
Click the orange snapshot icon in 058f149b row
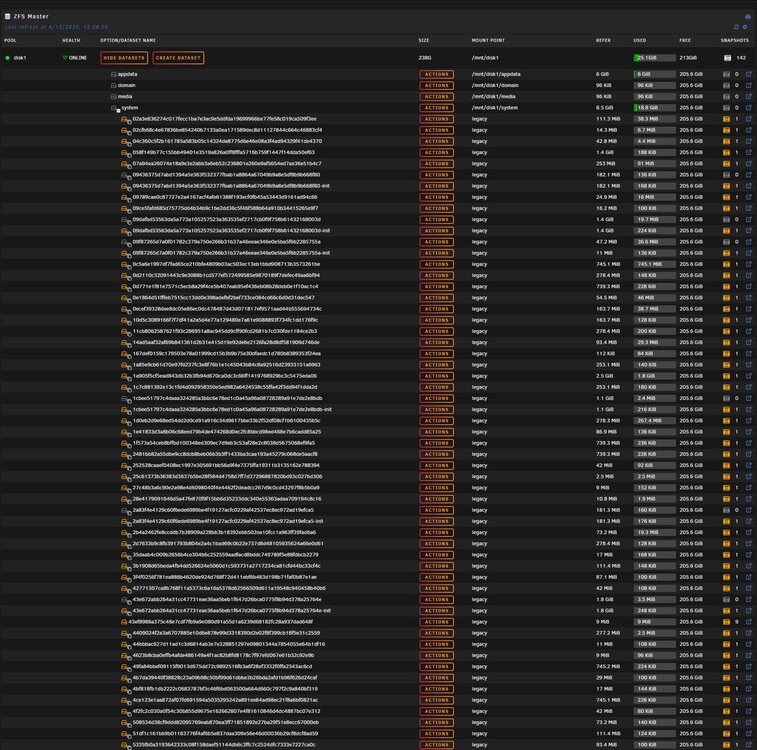tap(726, 153)
